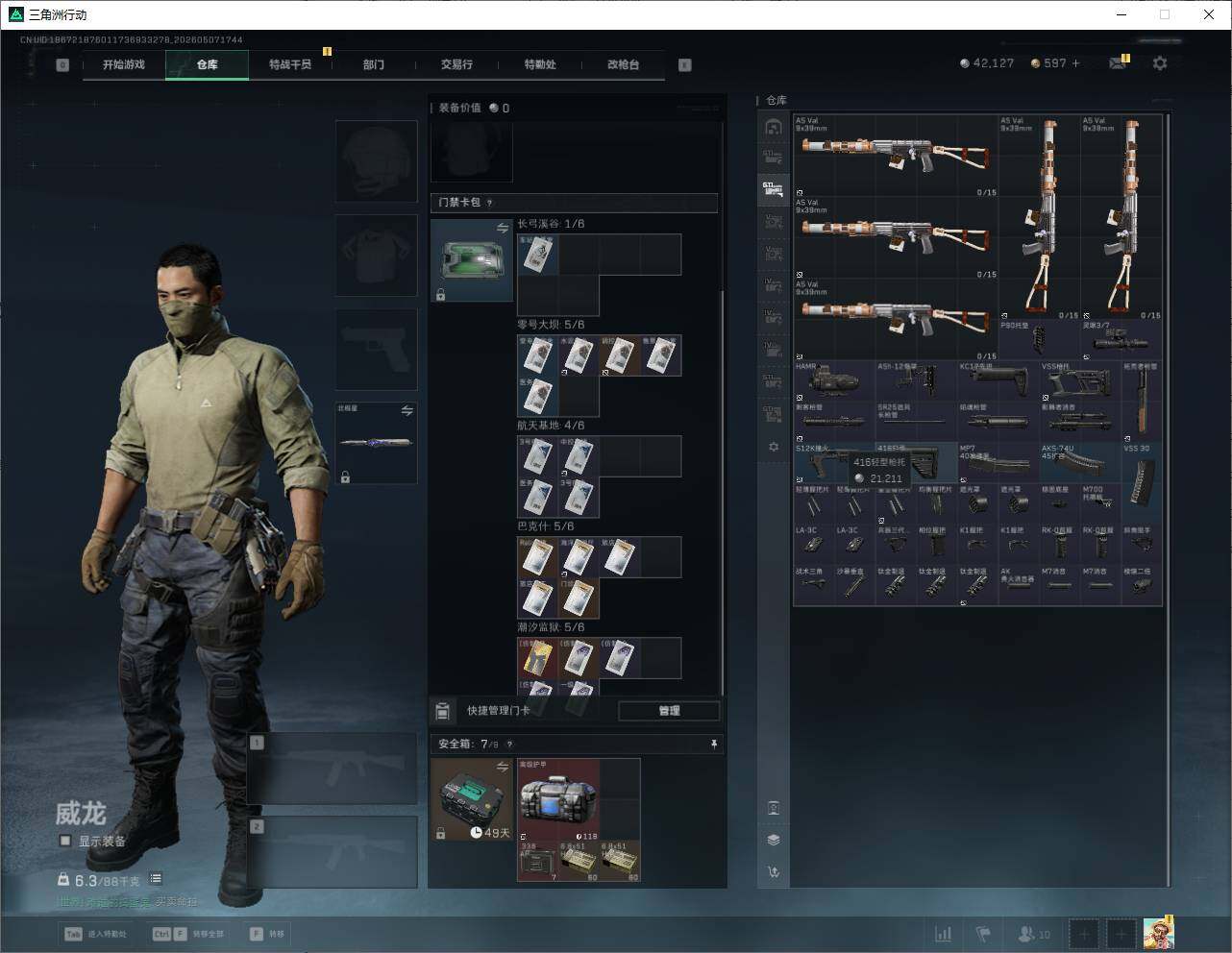Select the top-left horizontal AS Val rifle
Image resolution: width=1232 pixels, height=953 pixels.
click(x=896, y=157)
